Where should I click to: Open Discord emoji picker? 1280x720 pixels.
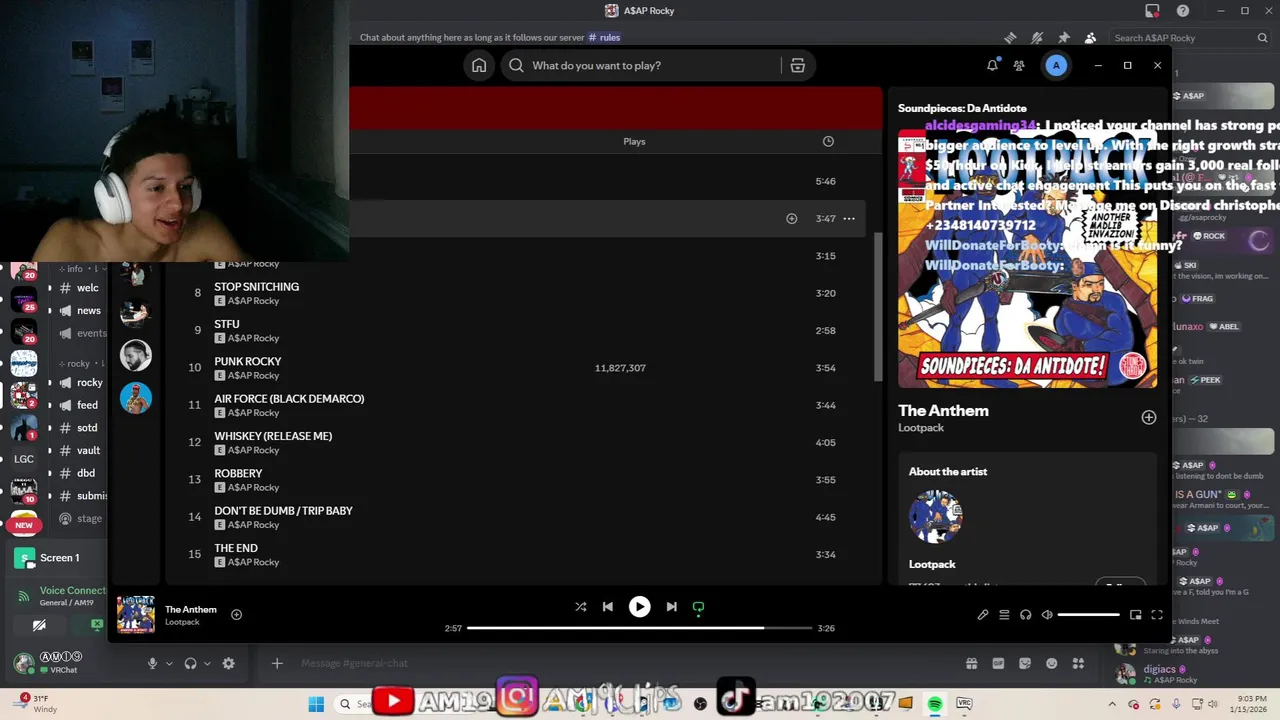click(x=1051, y=663)
